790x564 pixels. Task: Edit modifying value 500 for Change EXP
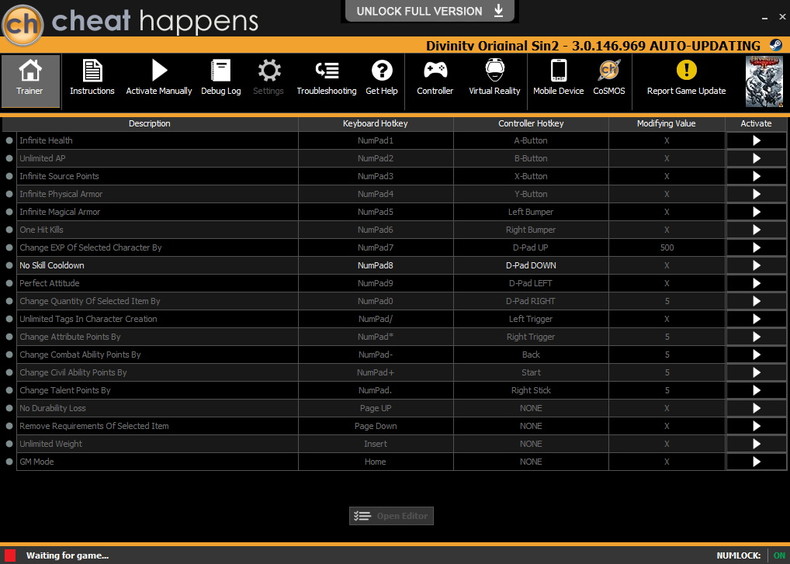coord(667,247)
